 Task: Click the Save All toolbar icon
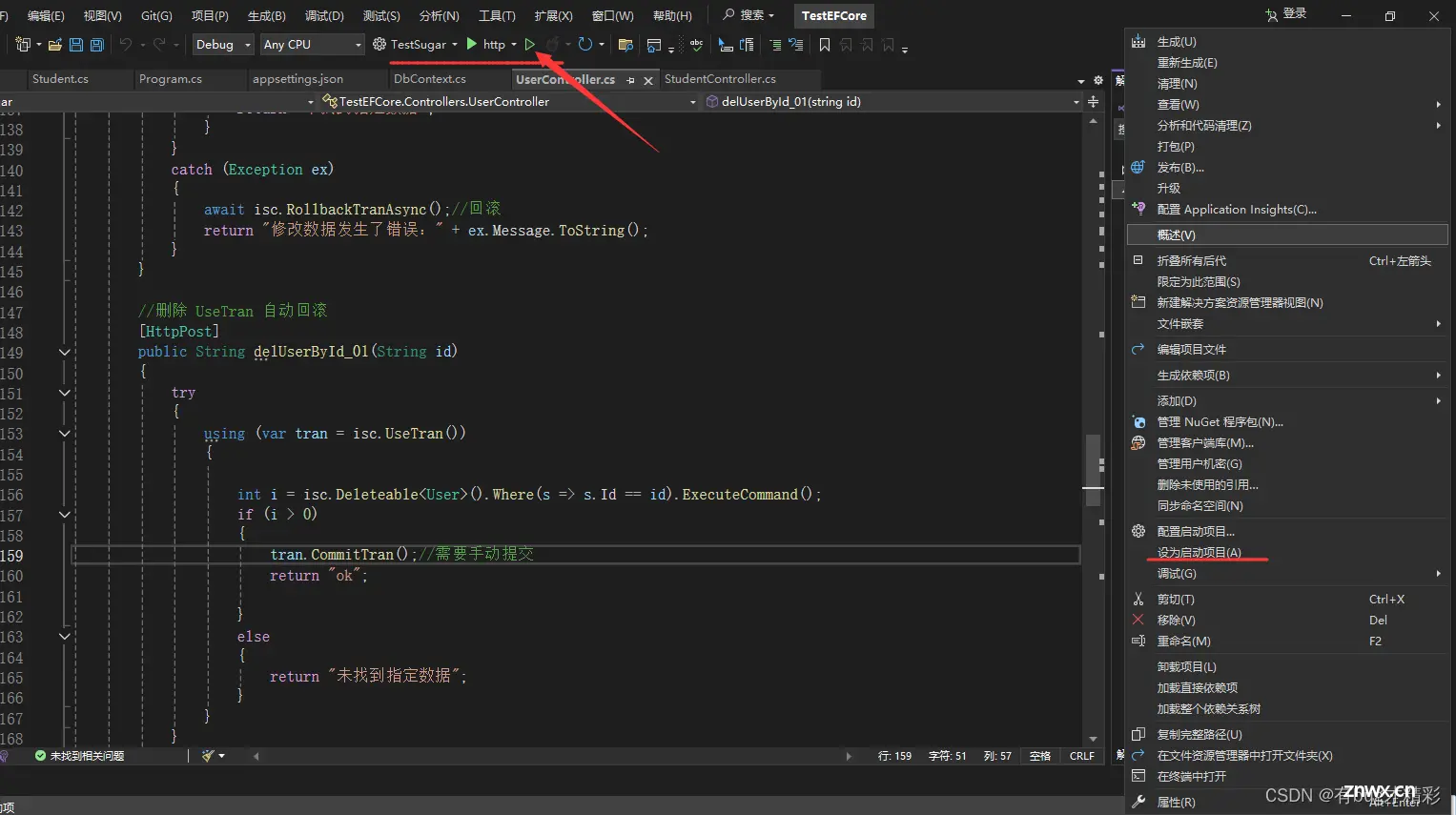click(96, 45)
